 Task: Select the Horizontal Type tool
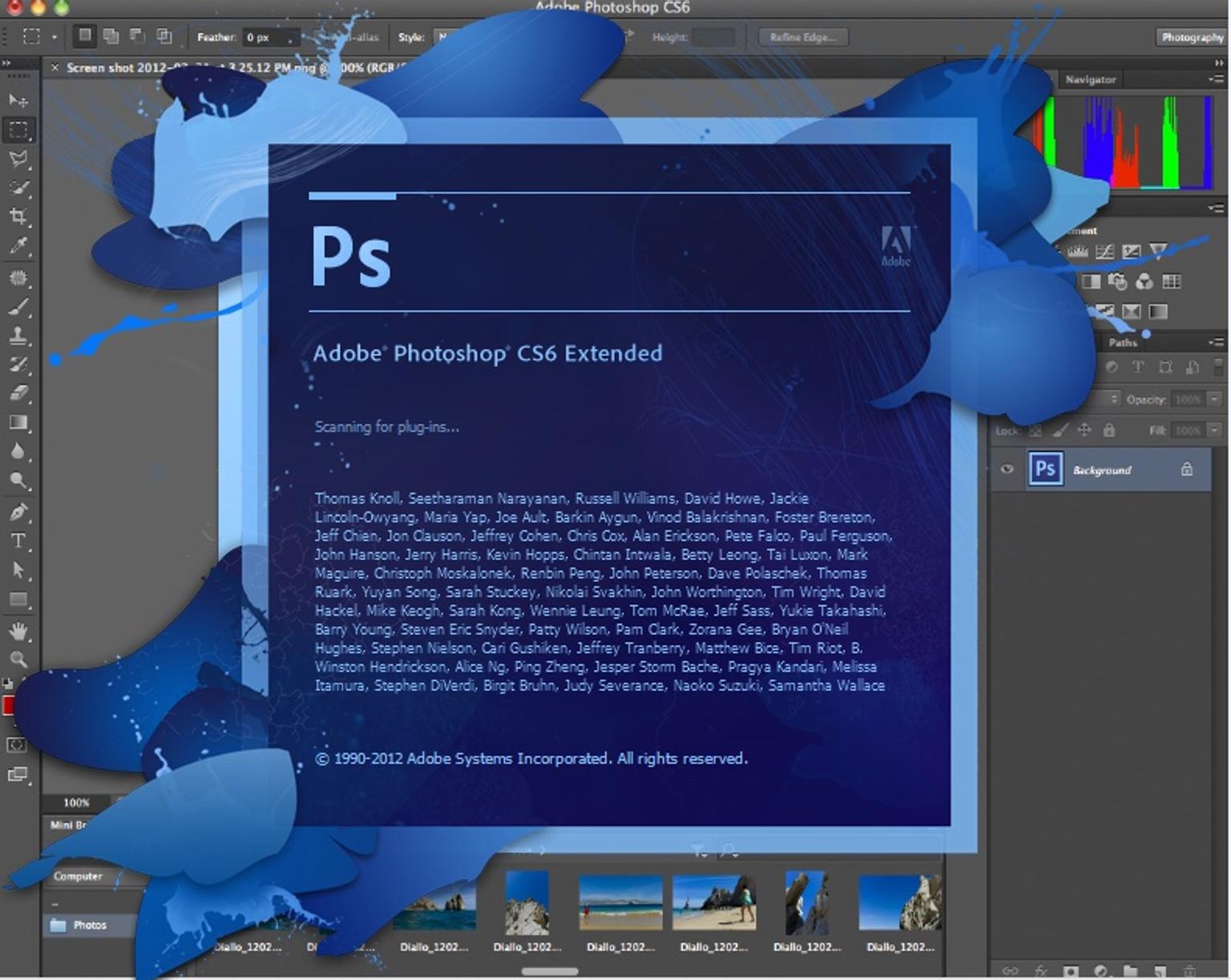click(18, 541)
